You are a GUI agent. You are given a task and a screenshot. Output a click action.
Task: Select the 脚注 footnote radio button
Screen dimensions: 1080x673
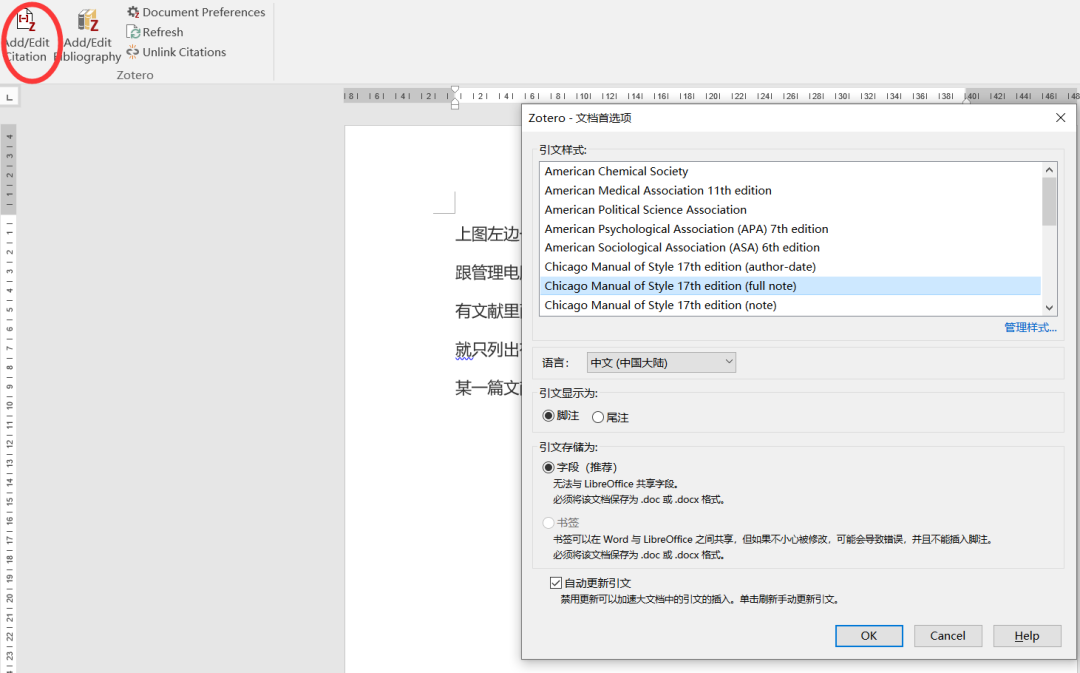548,416
